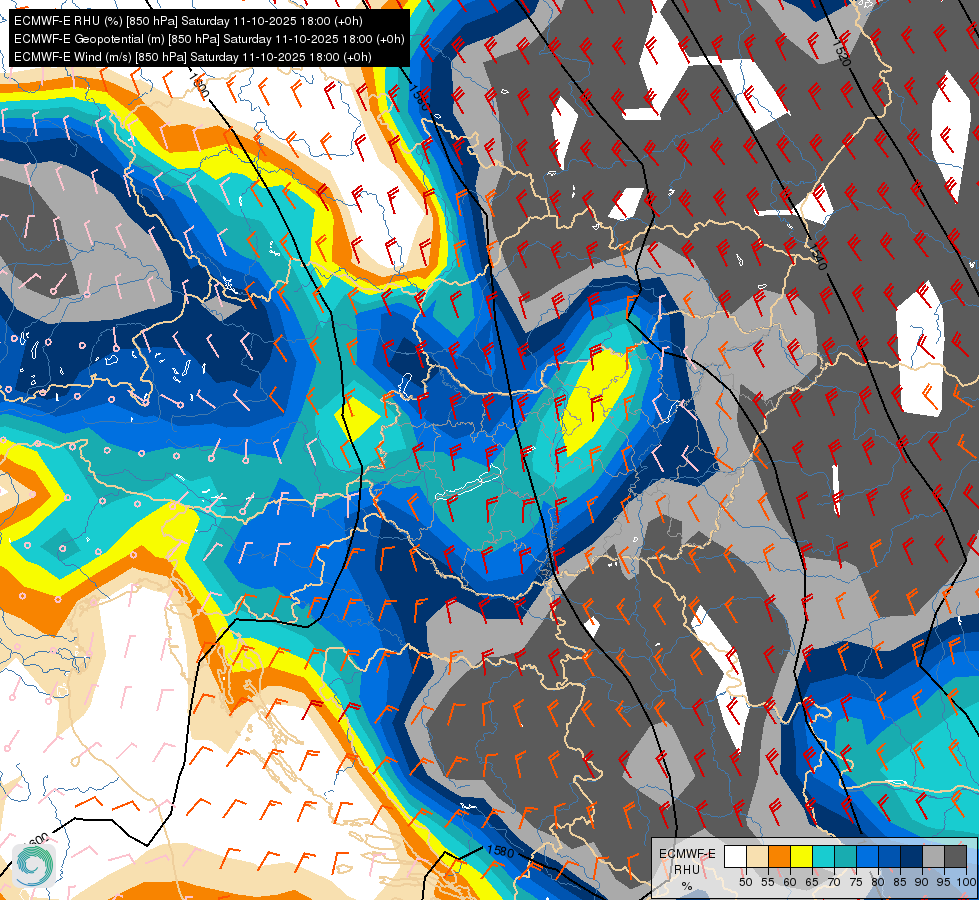Click the legend tick value "55"
The width and height of the screenshot is (979, 900).
point(767,882)
